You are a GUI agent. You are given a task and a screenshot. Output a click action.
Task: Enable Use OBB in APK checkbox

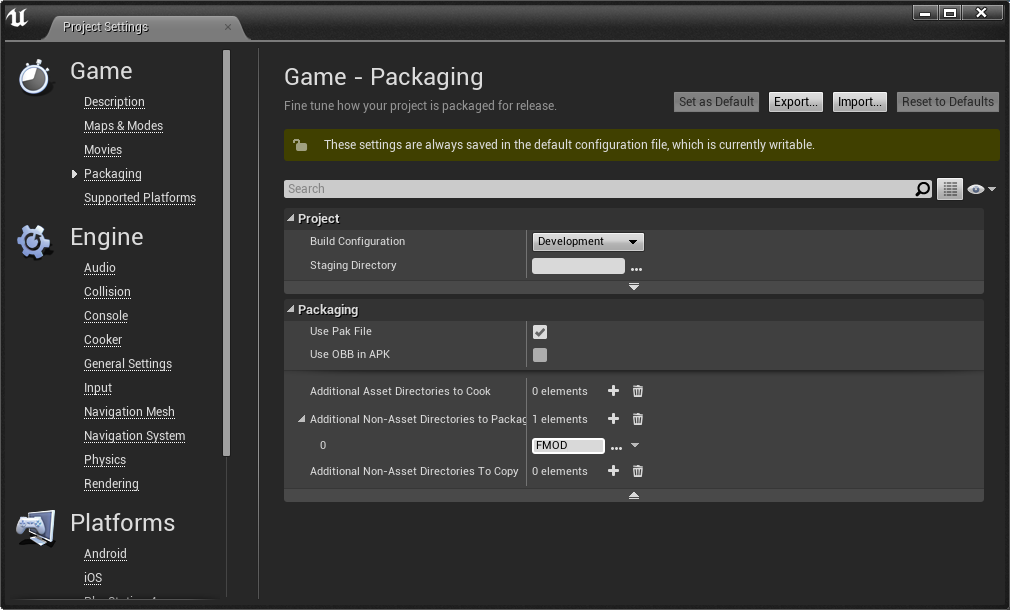coord(540,355)
